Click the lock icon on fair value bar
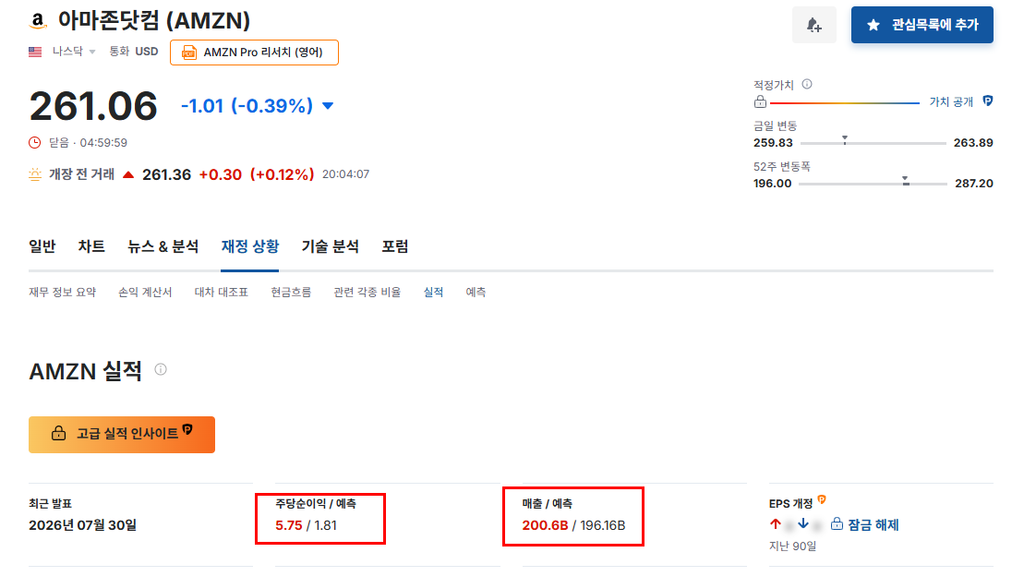1024x587 pixels. (760, 102)
